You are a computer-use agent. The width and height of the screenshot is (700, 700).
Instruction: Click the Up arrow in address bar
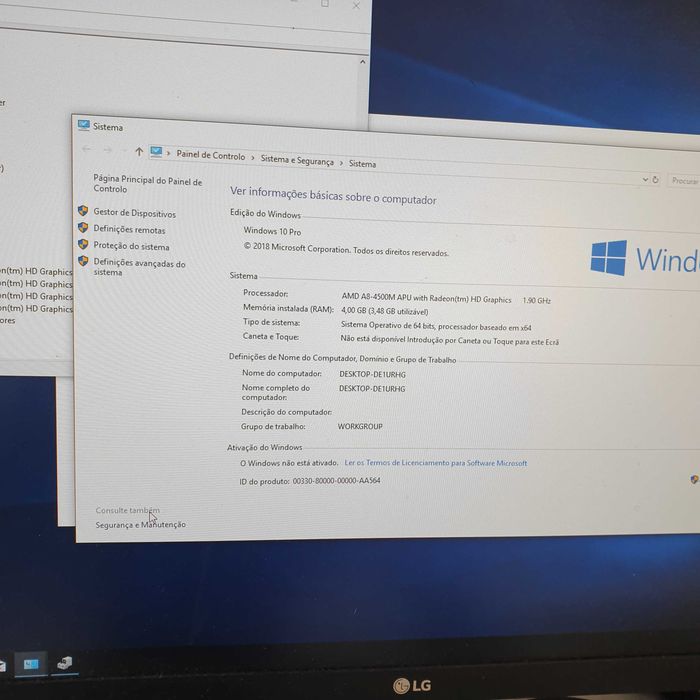click(139, 152)
